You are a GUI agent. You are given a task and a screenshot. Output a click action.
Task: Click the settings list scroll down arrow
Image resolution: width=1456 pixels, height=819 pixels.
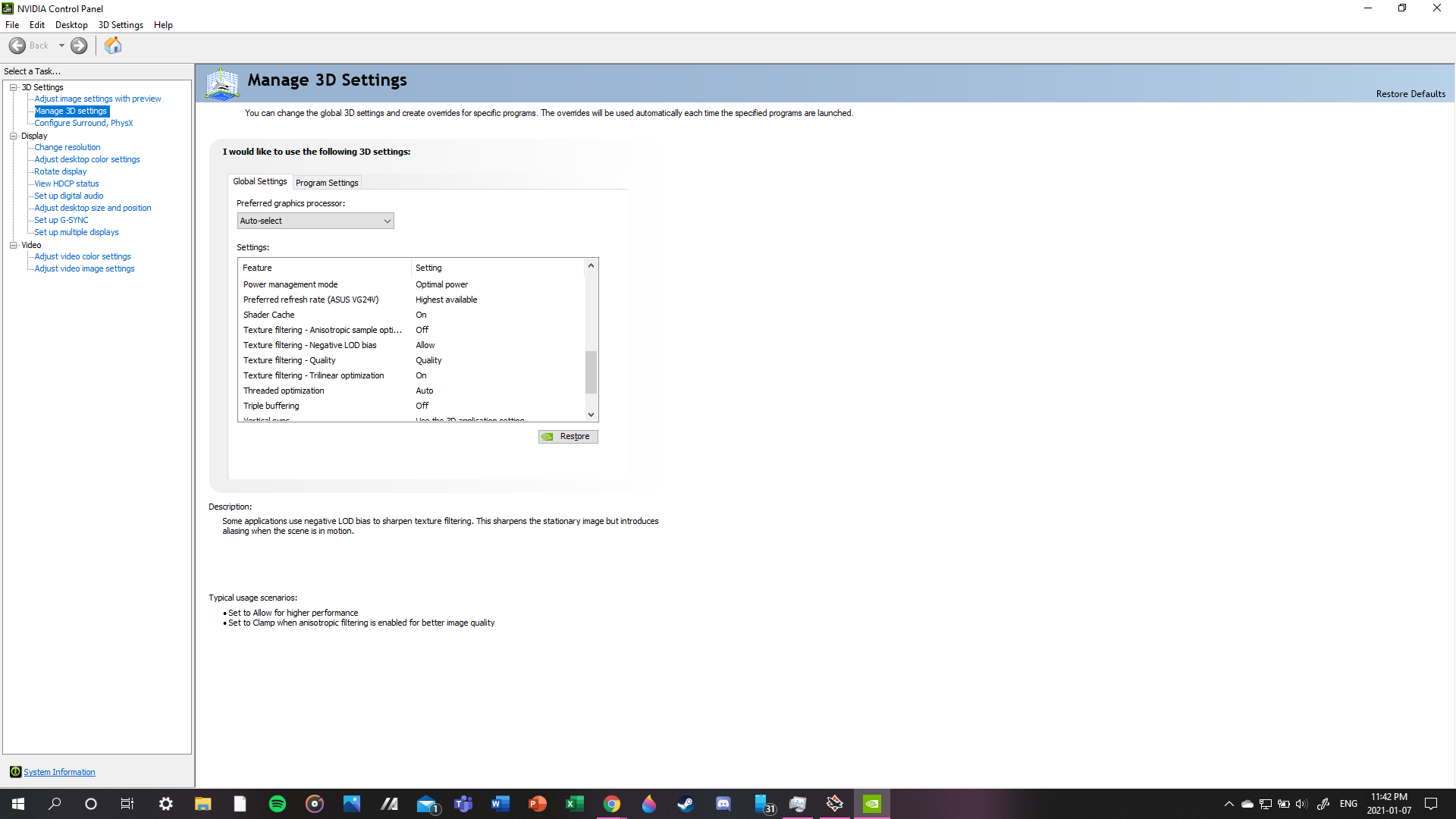[x=591, y=415]
